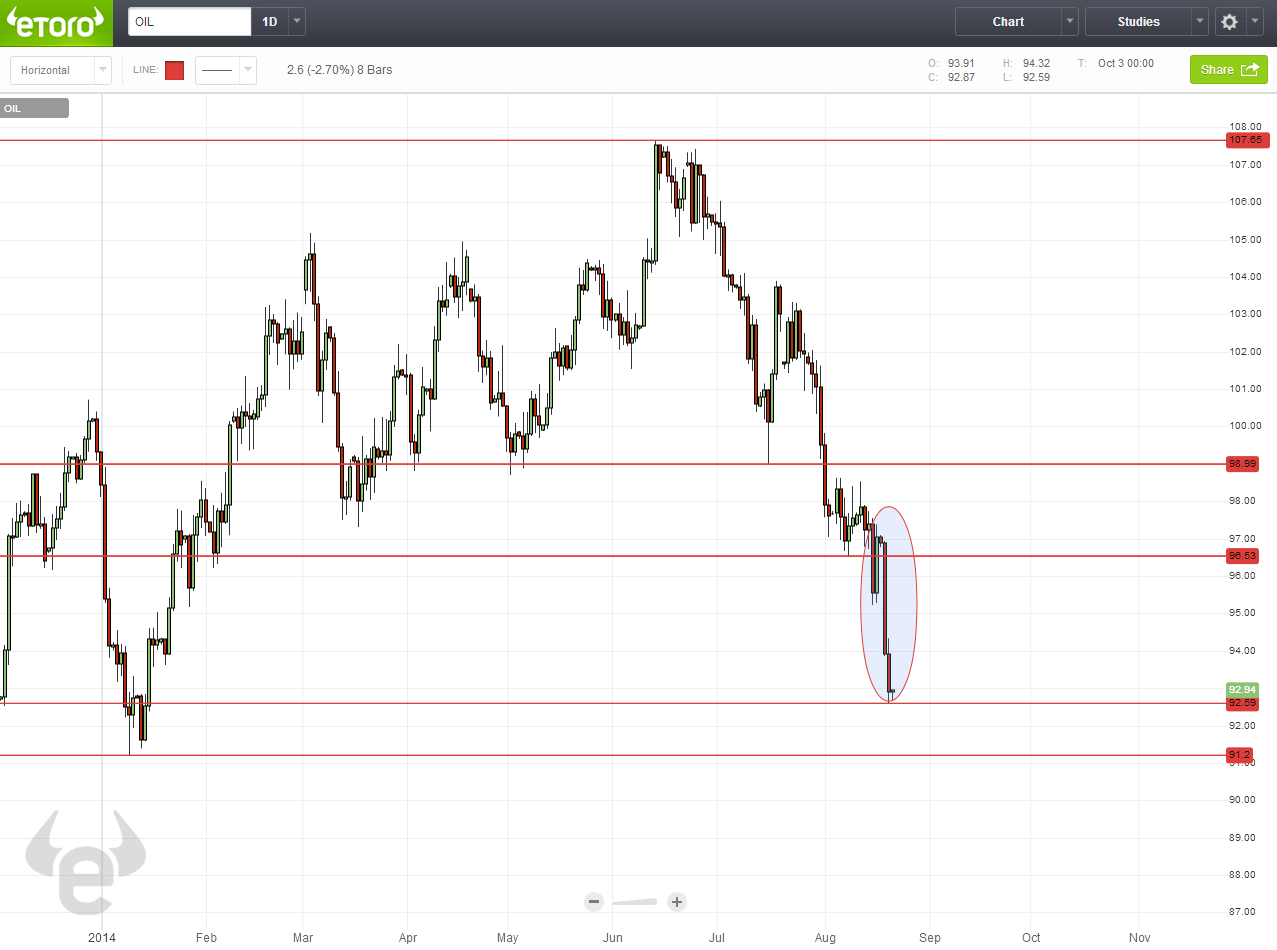Screen dimensions: 1277x950
Task: Expand the Studies dropdown arrow
Action: pos(1200,22)
